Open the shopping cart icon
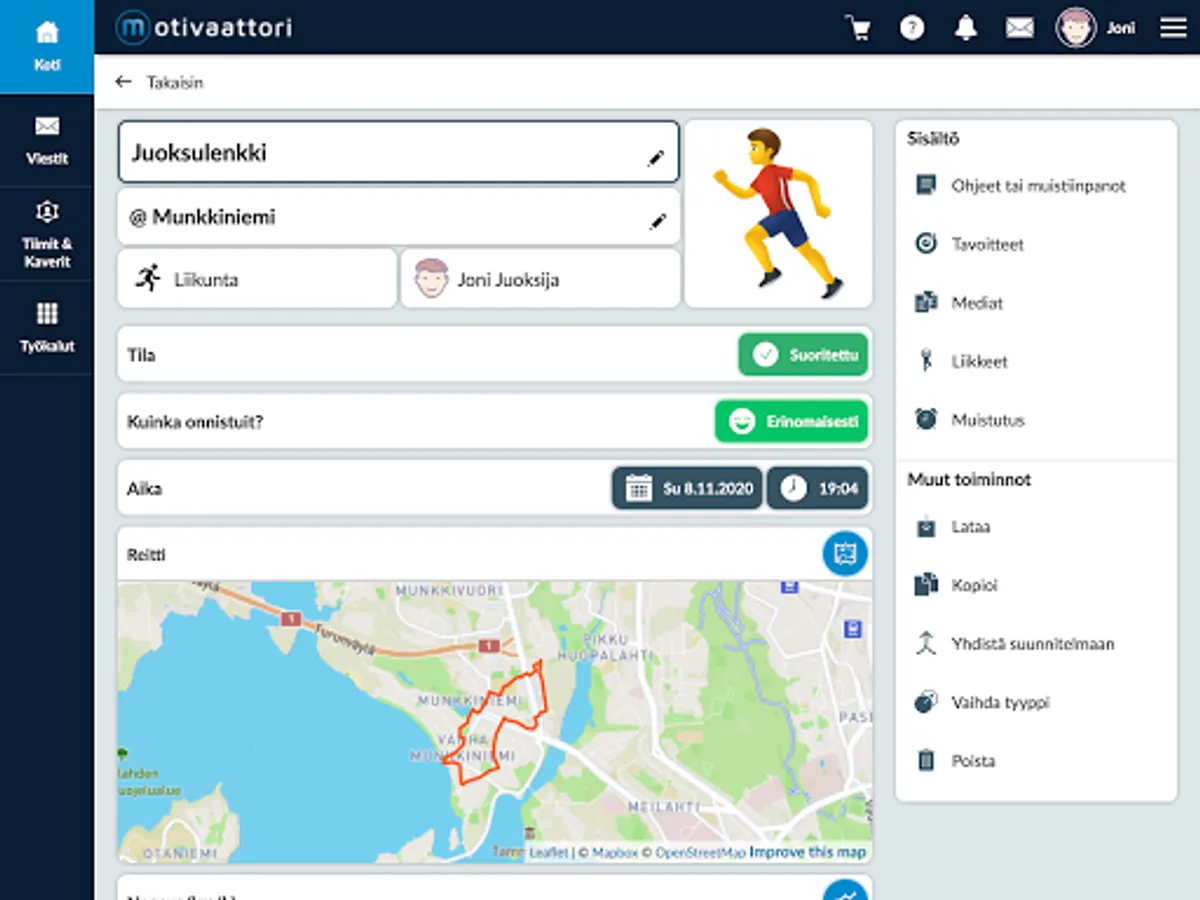Viewport: 1200px width, 900px height. [x=858, y=28]
